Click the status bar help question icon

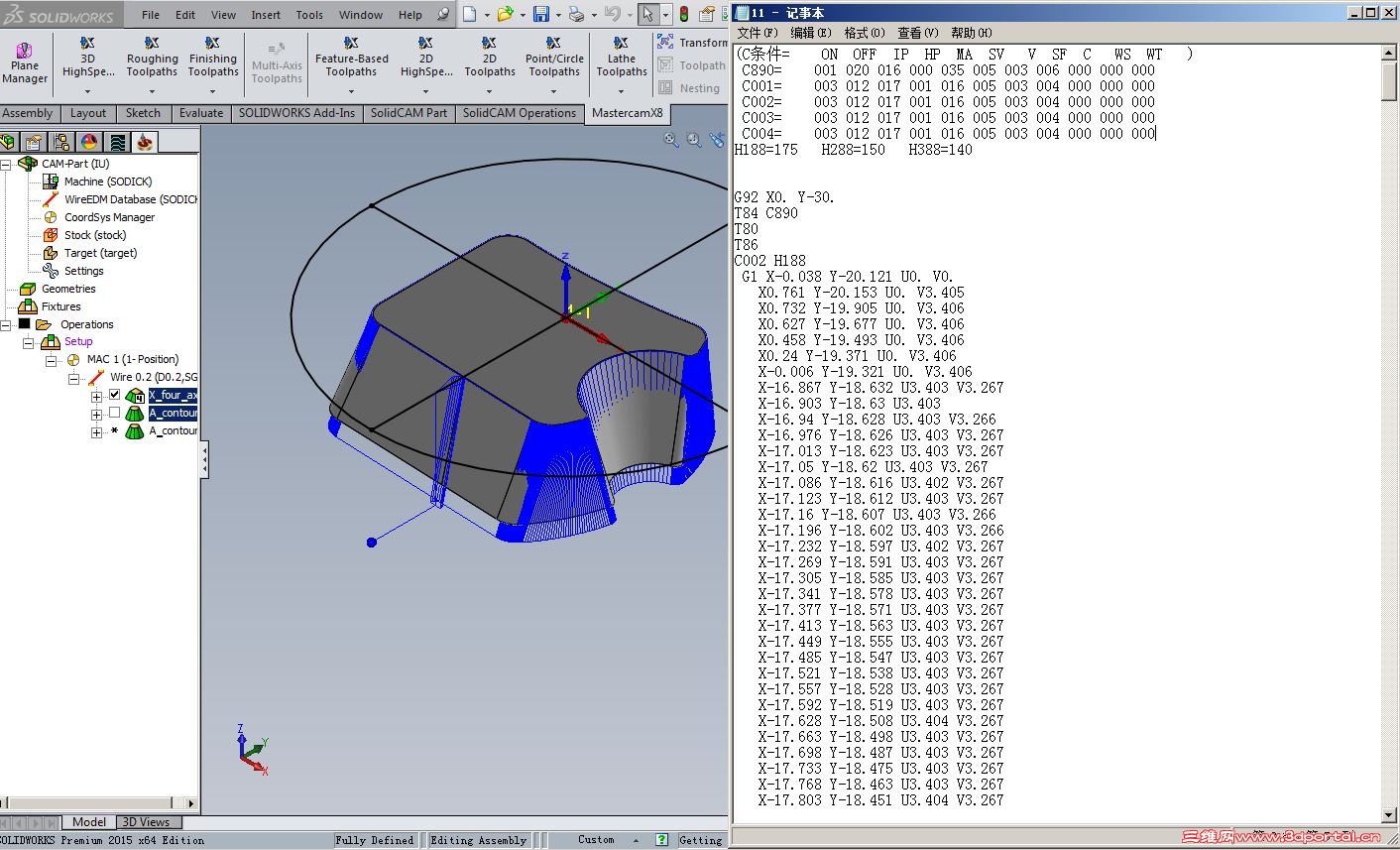661,840
